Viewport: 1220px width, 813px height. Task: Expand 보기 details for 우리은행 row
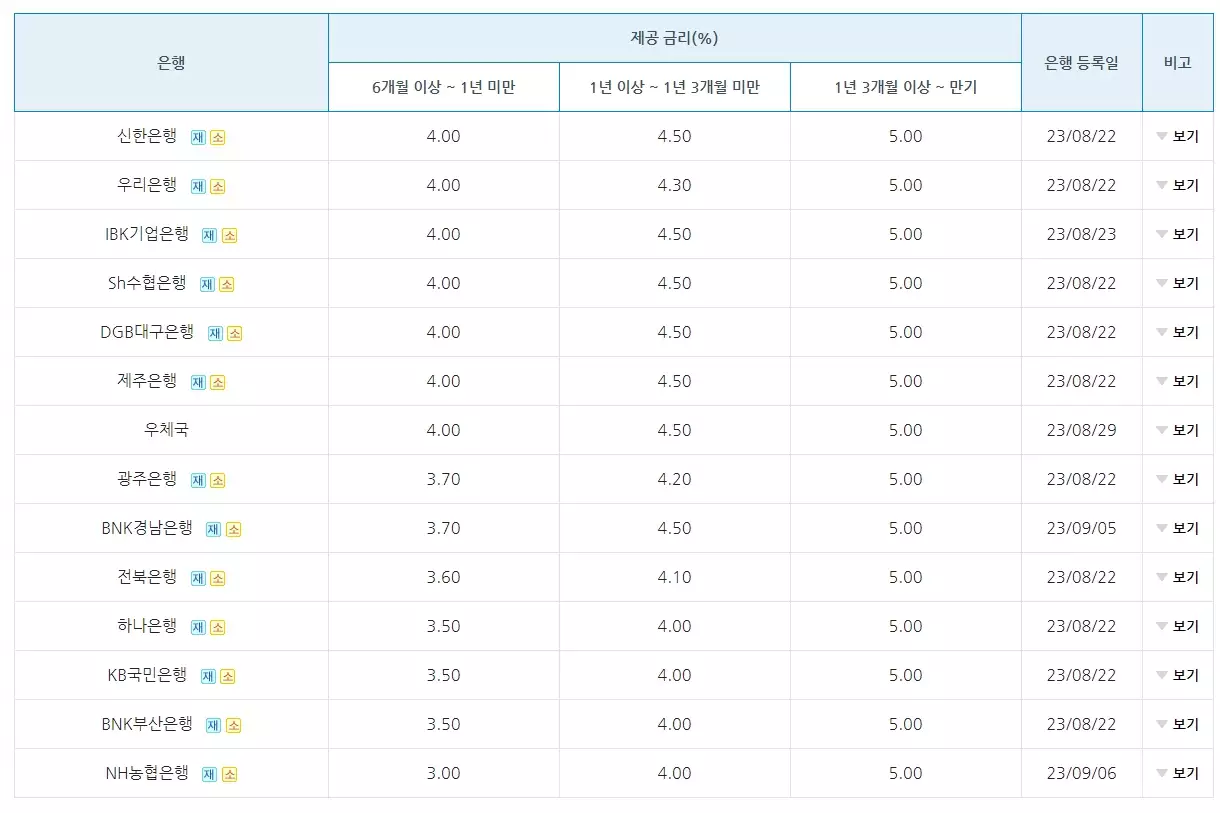(1178, 185)
